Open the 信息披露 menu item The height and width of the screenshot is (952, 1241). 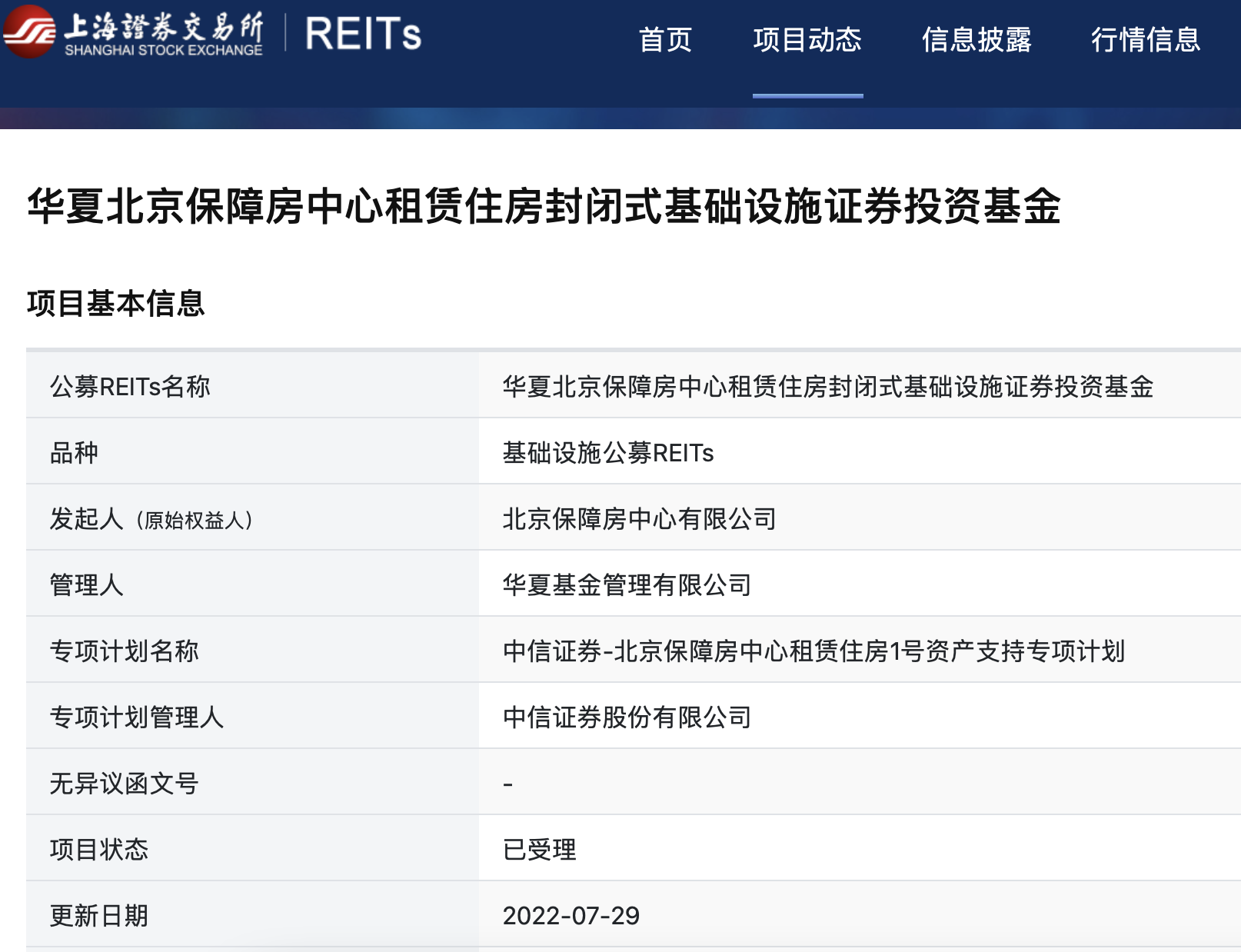click(x=976, y=40)
